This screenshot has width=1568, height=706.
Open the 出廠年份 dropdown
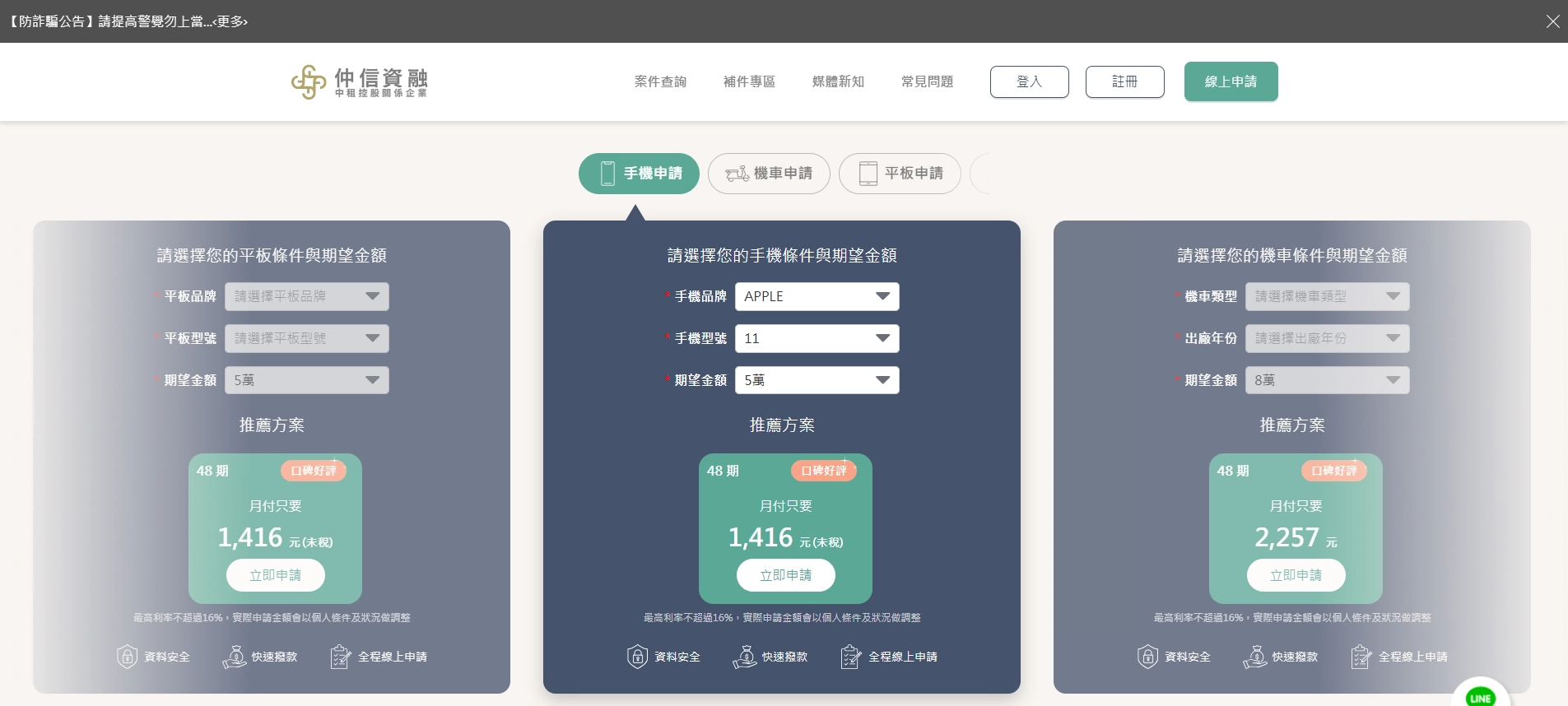1327,338
